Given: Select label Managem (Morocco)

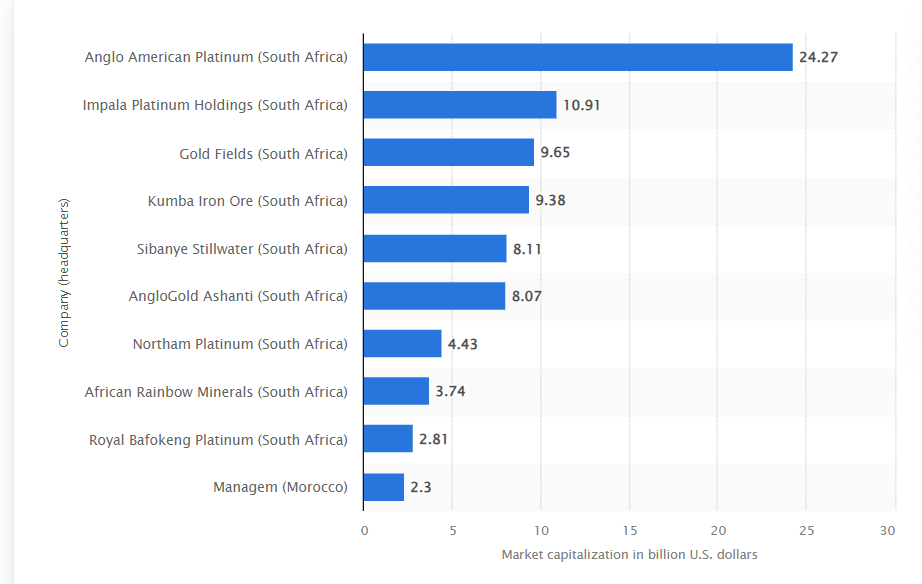Looking at the screenshot, I should 280,487.
